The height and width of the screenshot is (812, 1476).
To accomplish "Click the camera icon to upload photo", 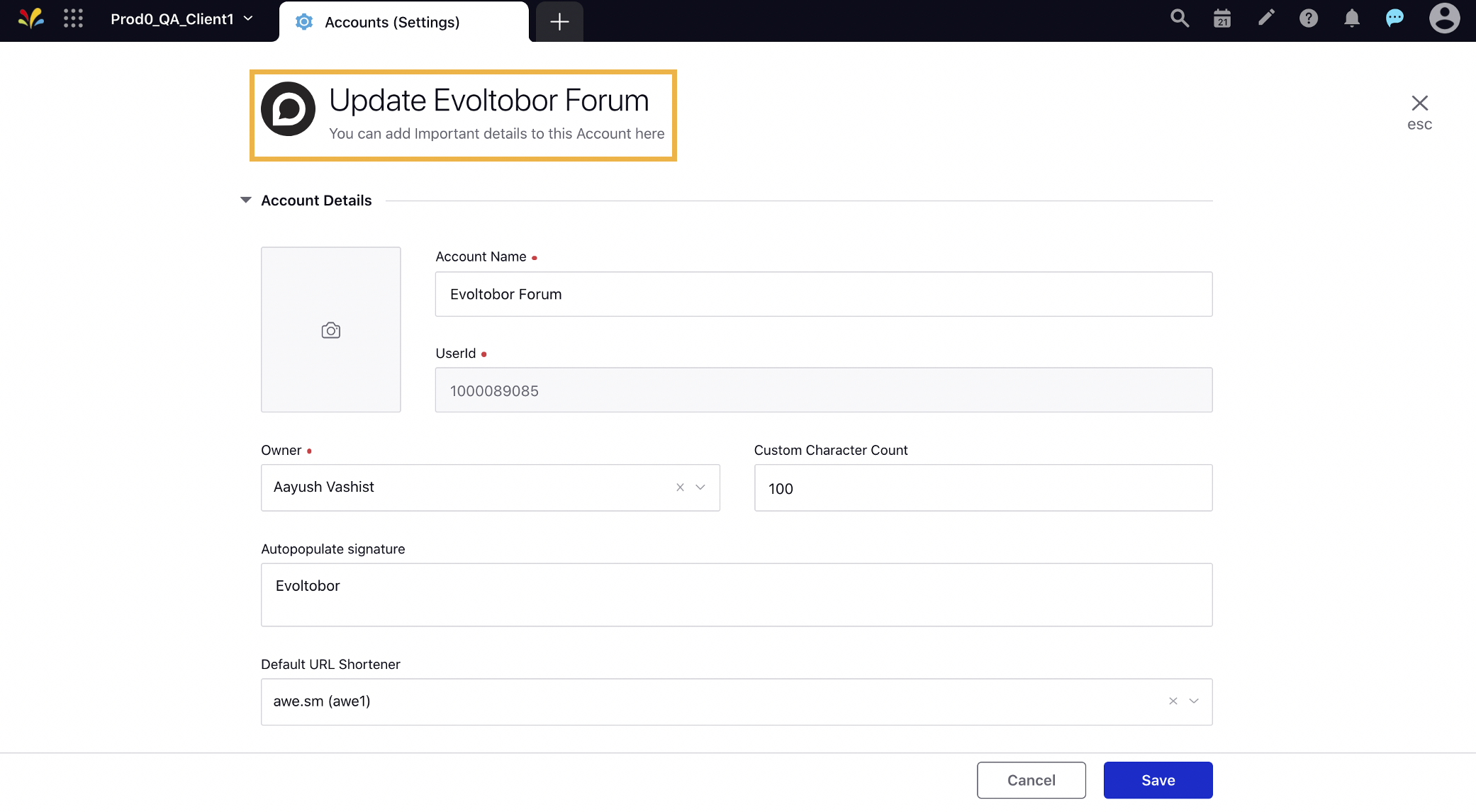I will (330, 329).
